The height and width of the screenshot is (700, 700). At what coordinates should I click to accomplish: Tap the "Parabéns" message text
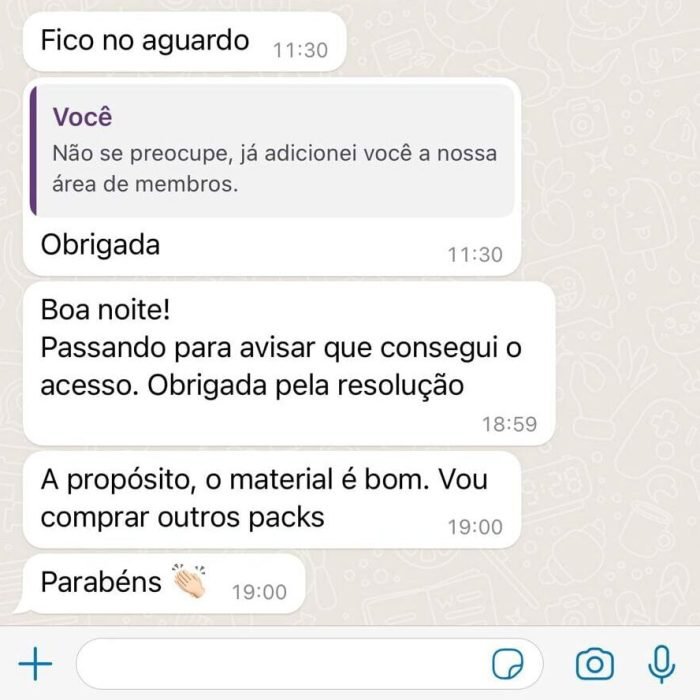pyautogui.click(x=101, y=582)
